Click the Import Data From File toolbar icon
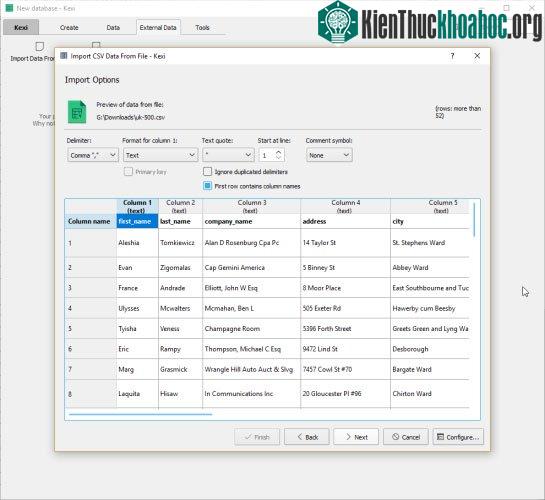 tap(40, 46)
